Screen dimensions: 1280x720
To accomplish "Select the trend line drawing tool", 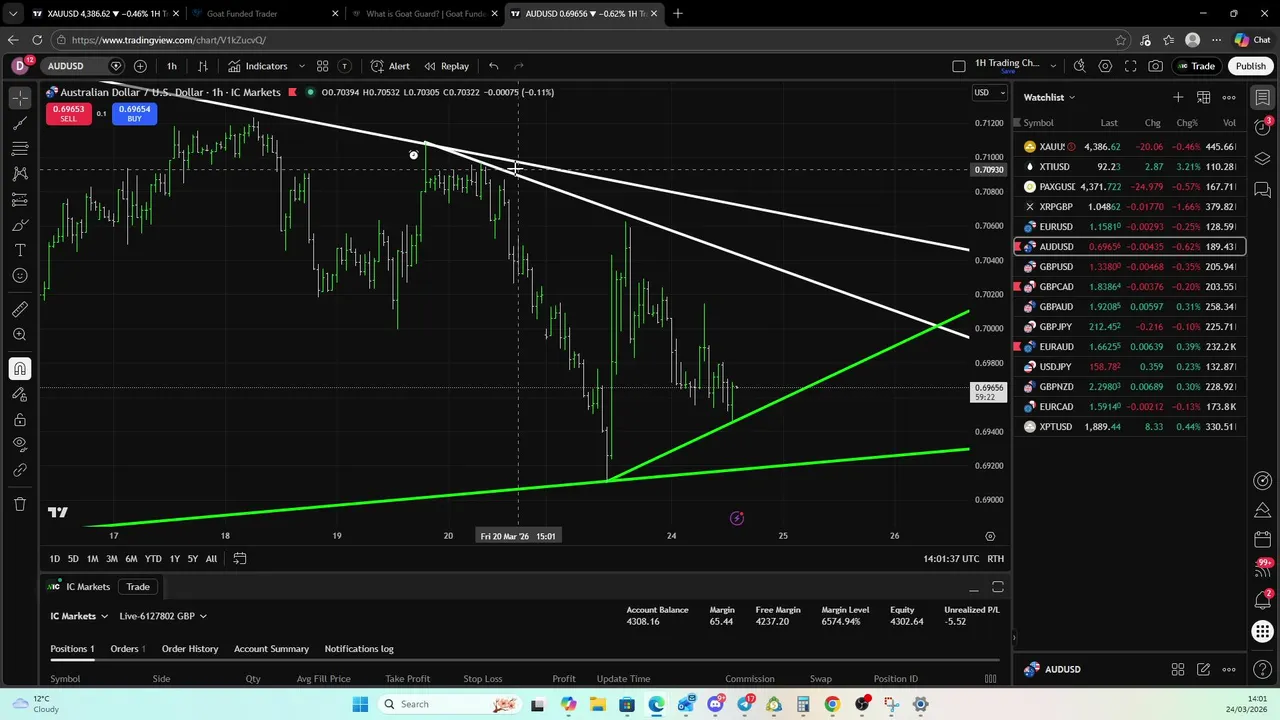I will (x=20, y=123).
